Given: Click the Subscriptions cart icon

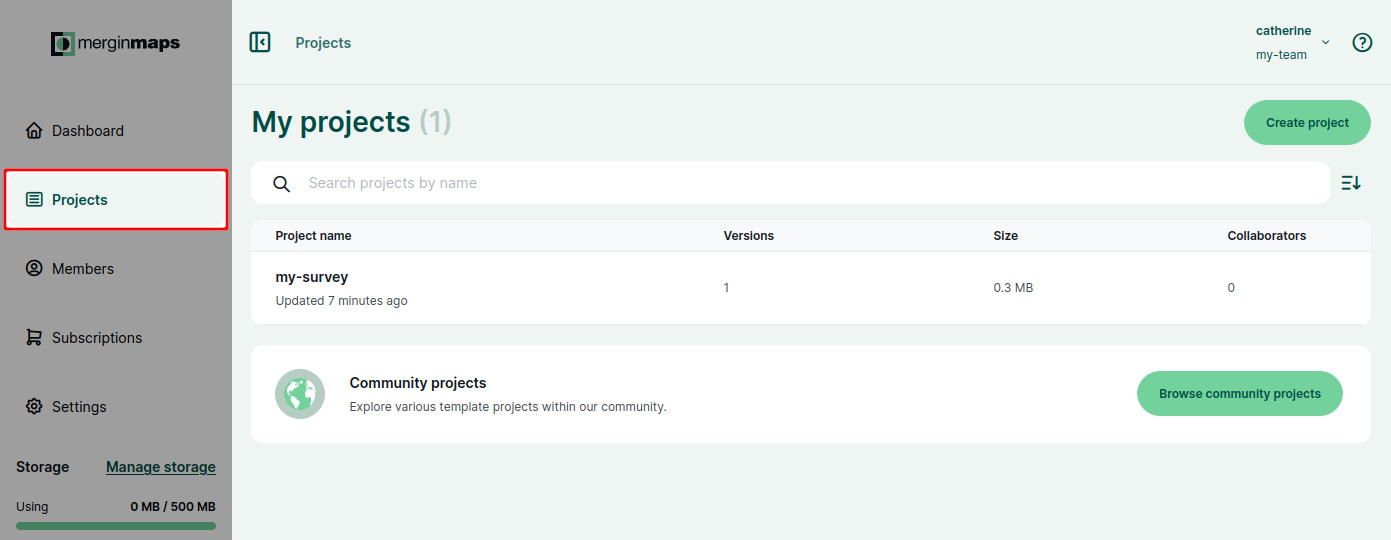Looking at the screenshot, I should click(x=34, y=338).
